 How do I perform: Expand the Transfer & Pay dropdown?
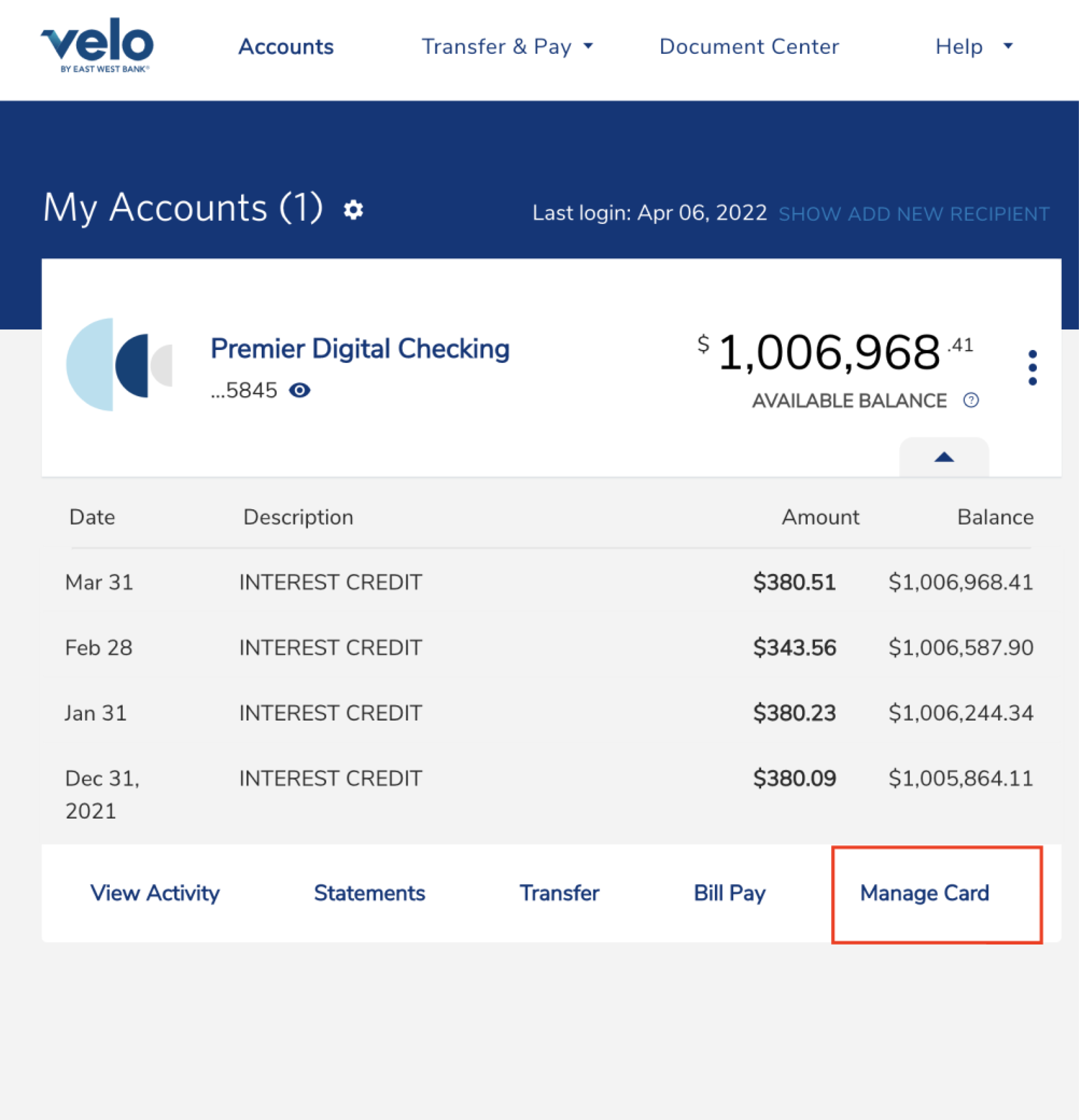[507, 47]
